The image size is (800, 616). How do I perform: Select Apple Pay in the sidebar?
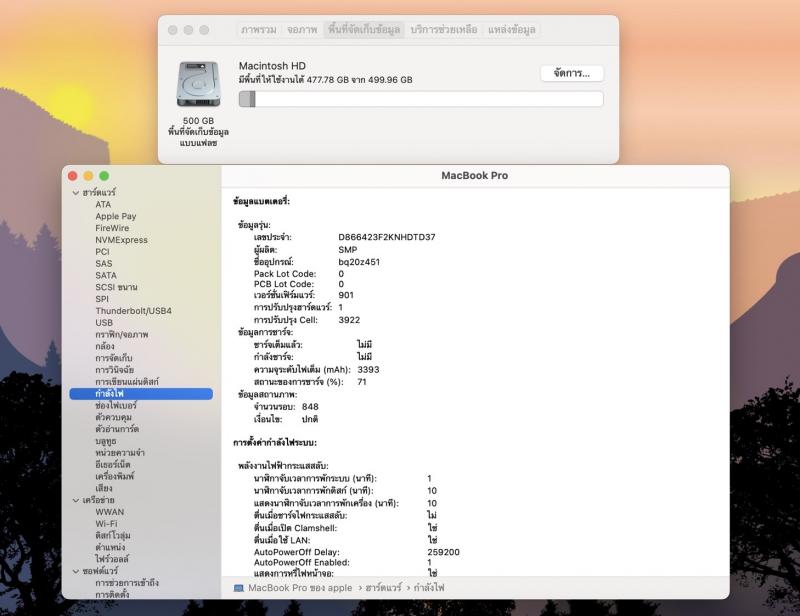click(116, 216)
